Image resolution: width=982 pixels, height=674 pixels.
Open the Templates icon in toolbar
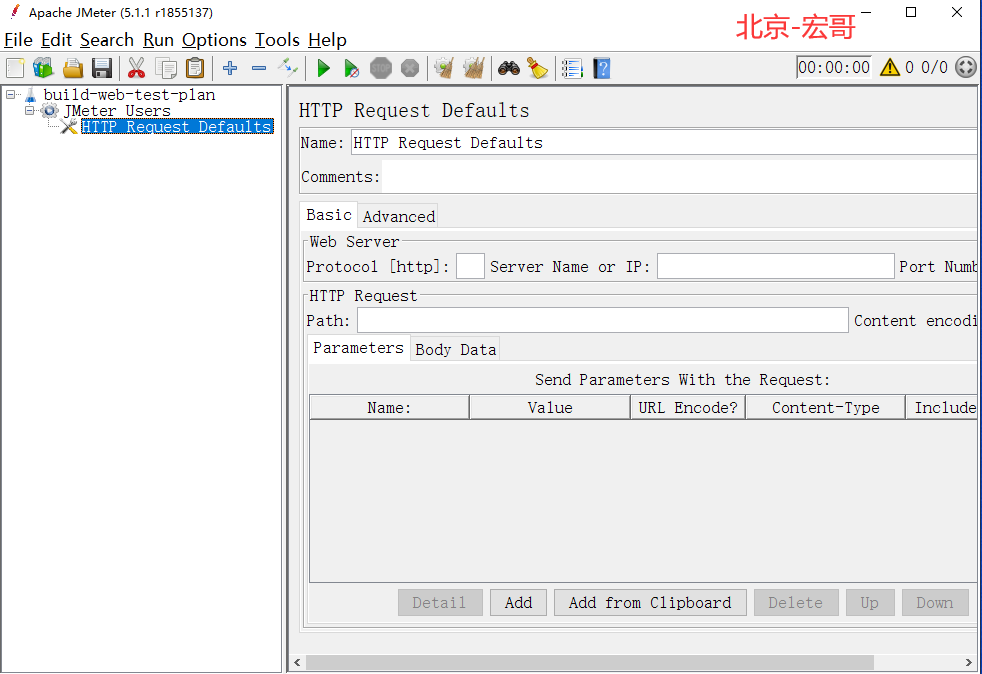43,68
